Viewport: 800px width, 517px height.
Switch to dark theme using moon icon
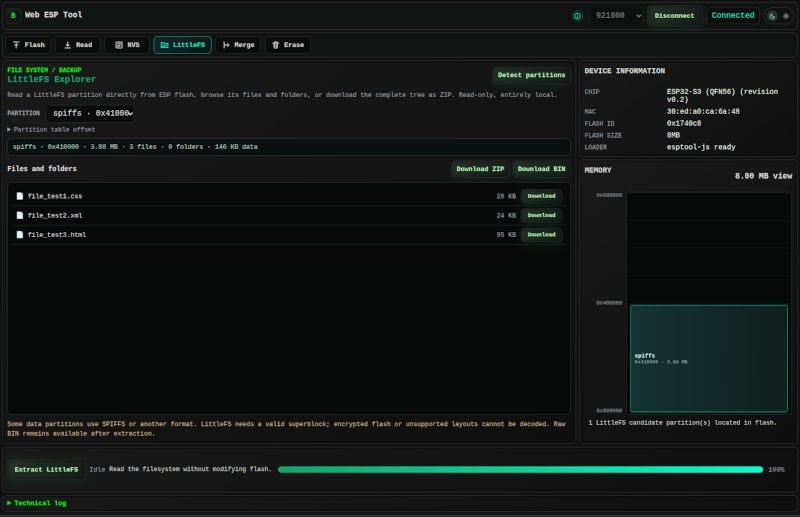(772, 16)
